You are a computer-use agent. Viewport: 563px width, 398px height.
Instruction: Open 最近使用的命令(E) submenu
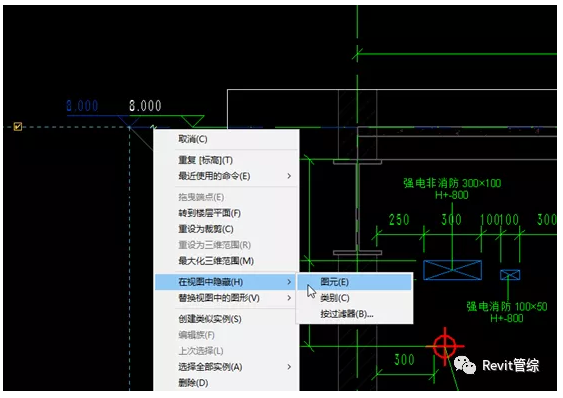tap(226, 176)
